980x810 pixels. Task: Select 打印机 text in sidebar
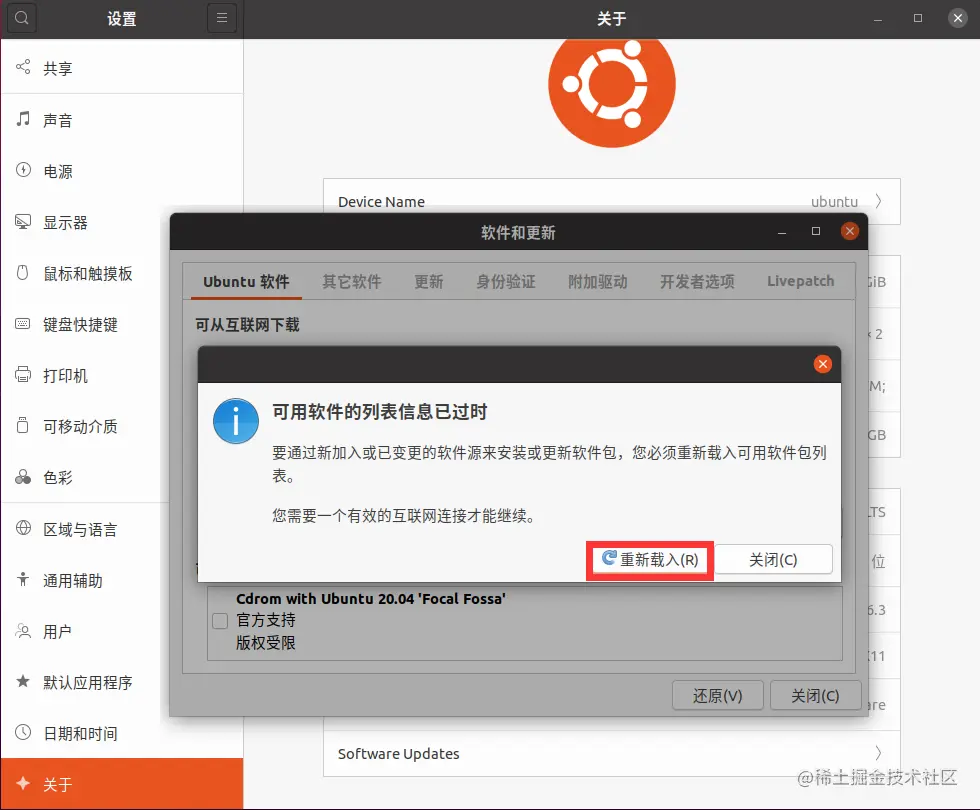pos(65,376)
